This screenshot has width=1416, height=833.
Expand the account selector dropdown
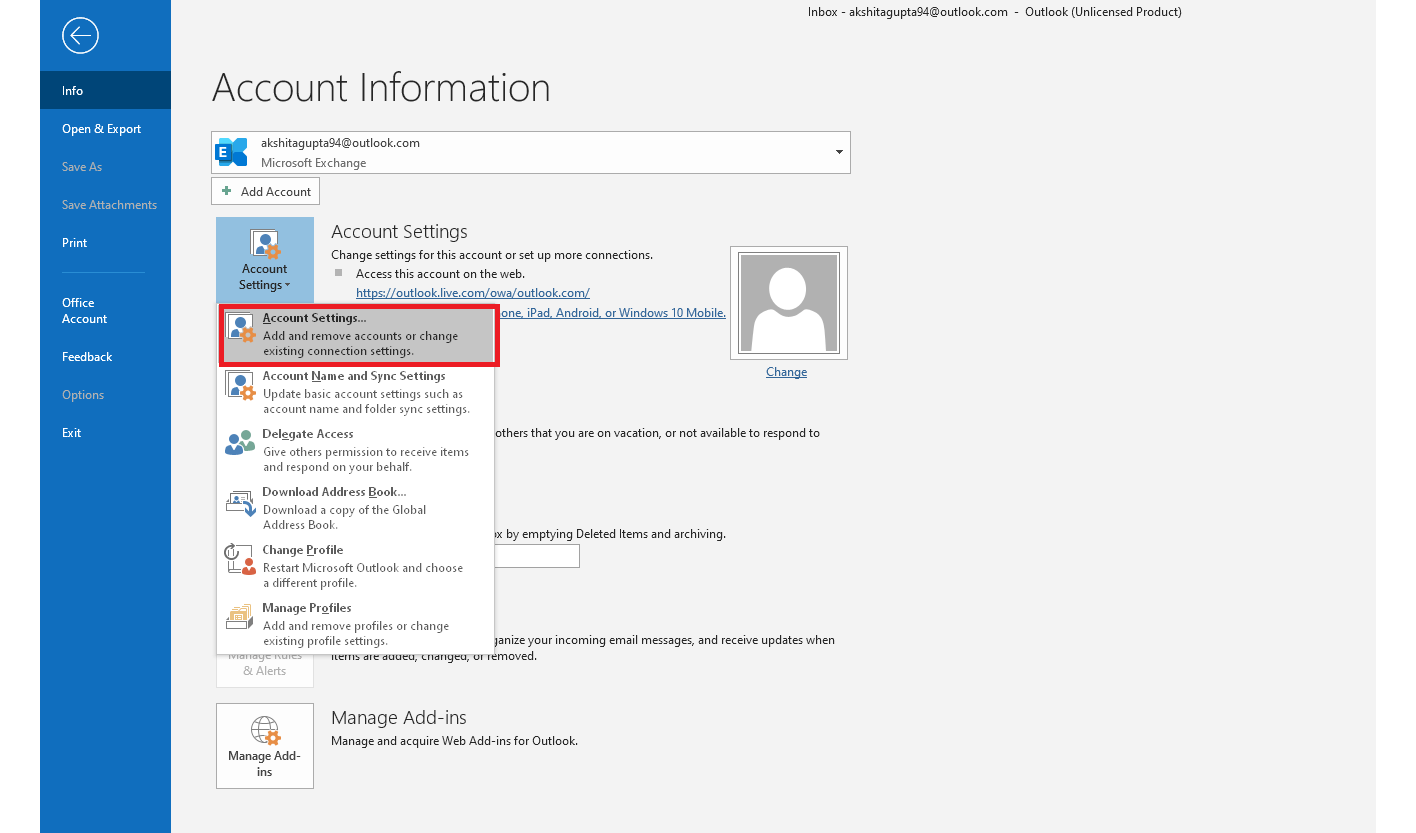[x=838, y=152]
